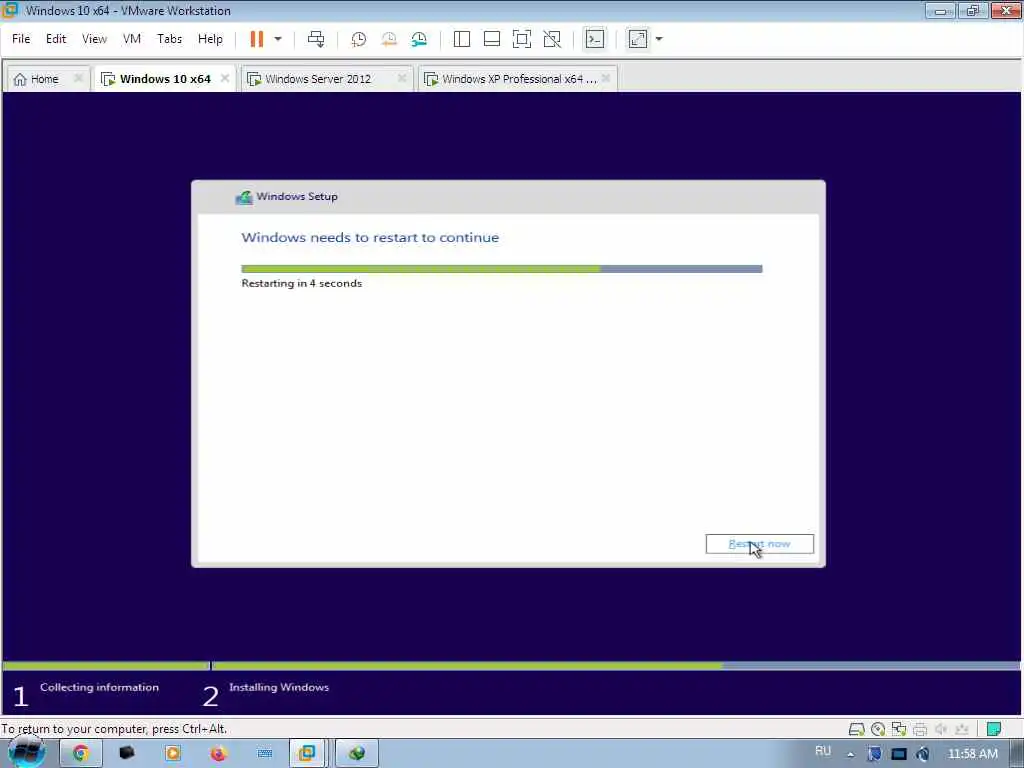
Task: Click 'Windows needs to restart to continue' heading
Action: 370,238
